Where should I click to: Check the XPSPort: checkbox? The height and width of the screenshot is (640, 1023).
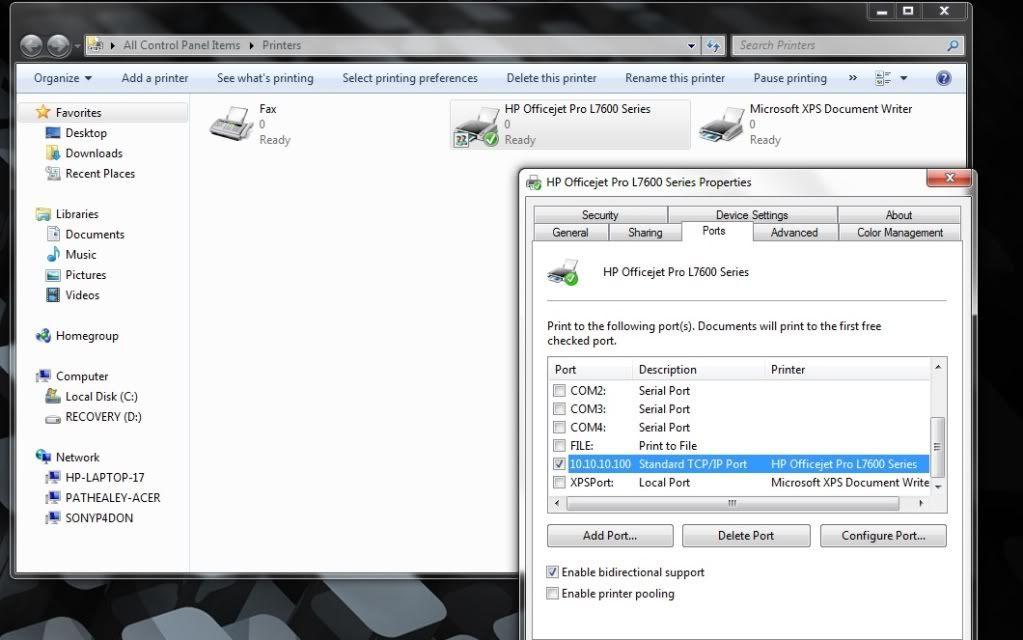coord(559,482)
